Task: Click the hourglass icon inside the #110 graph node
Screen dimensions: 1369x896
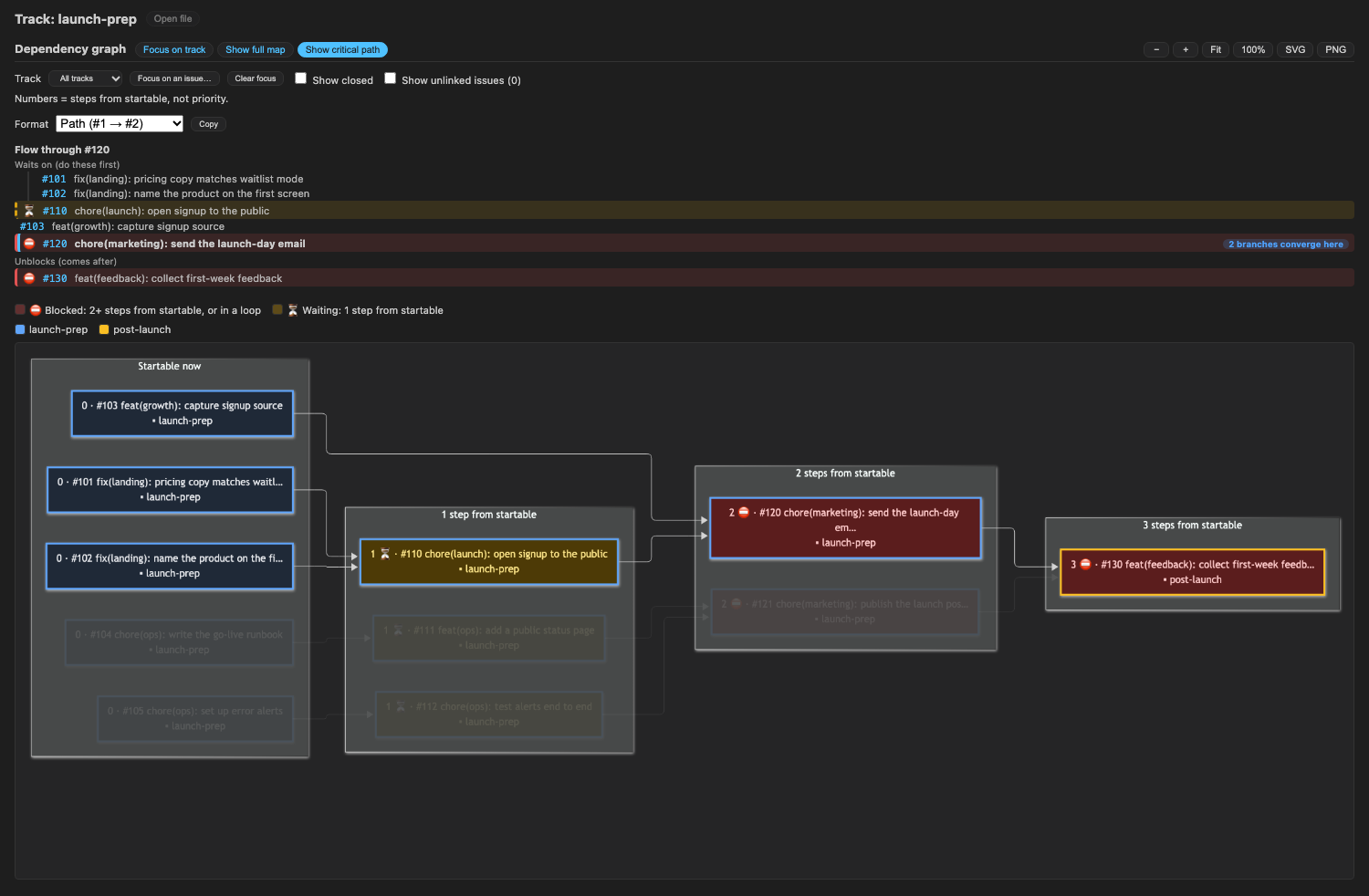Action: coord(385,554)
